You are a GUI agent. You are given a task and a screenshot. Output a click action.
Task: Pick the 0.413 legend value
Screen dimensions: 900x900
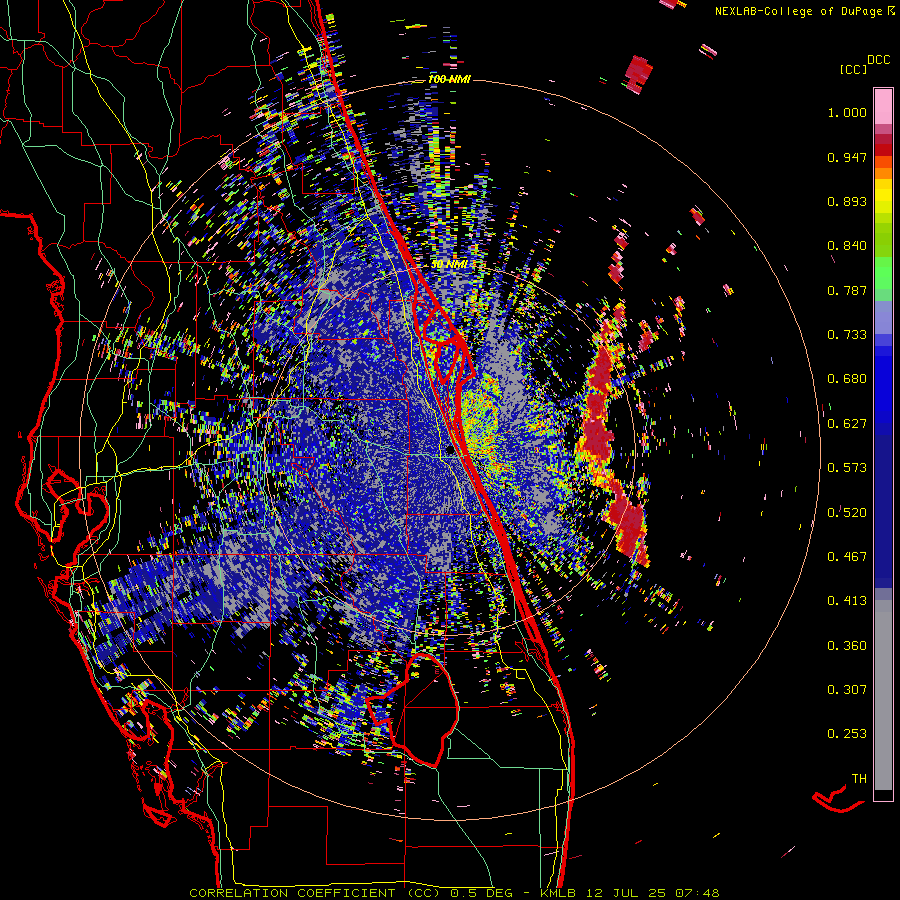click(x=847, y=601)
